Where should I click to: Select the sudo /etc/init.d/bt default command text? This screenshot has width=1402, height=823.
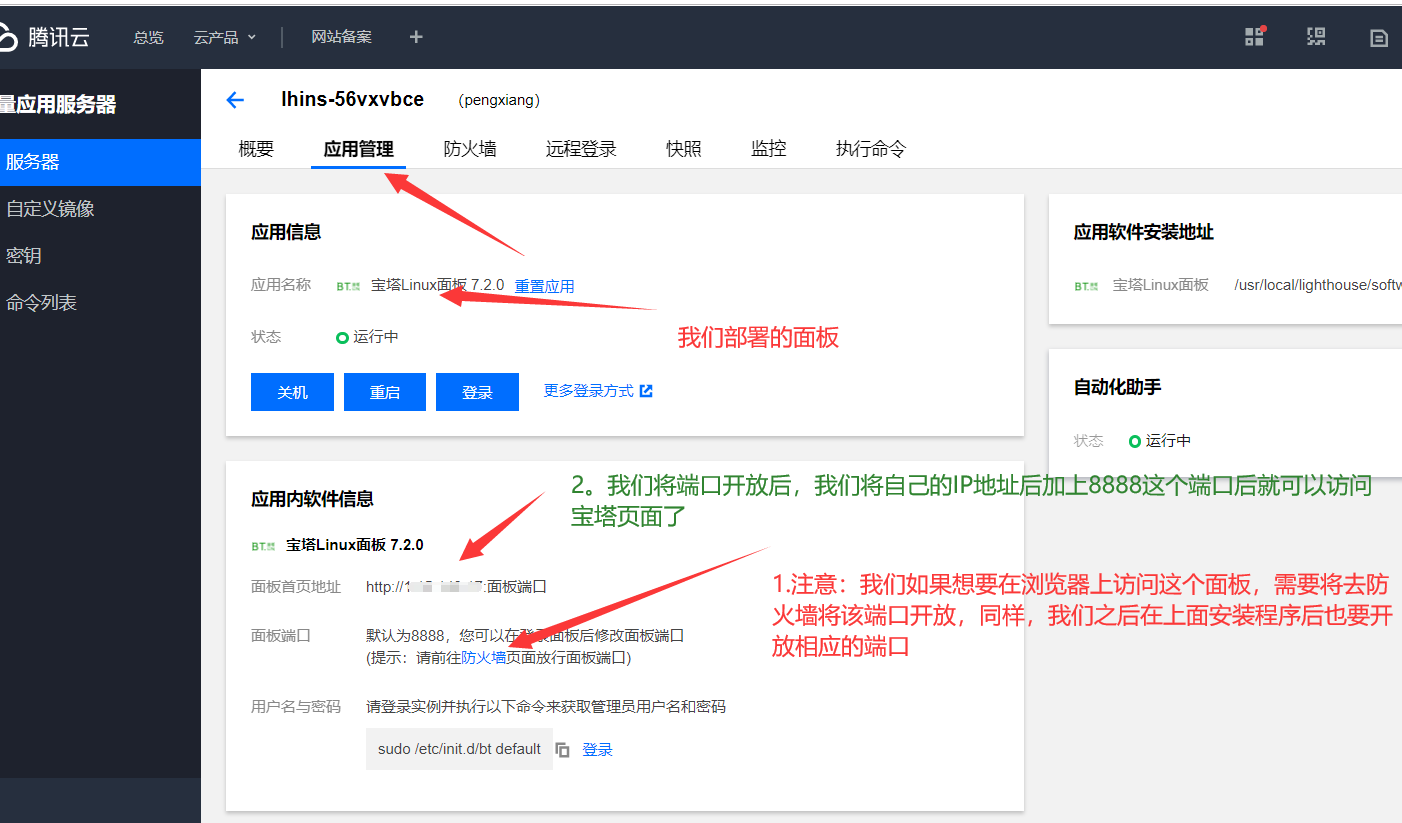point(459,749)
